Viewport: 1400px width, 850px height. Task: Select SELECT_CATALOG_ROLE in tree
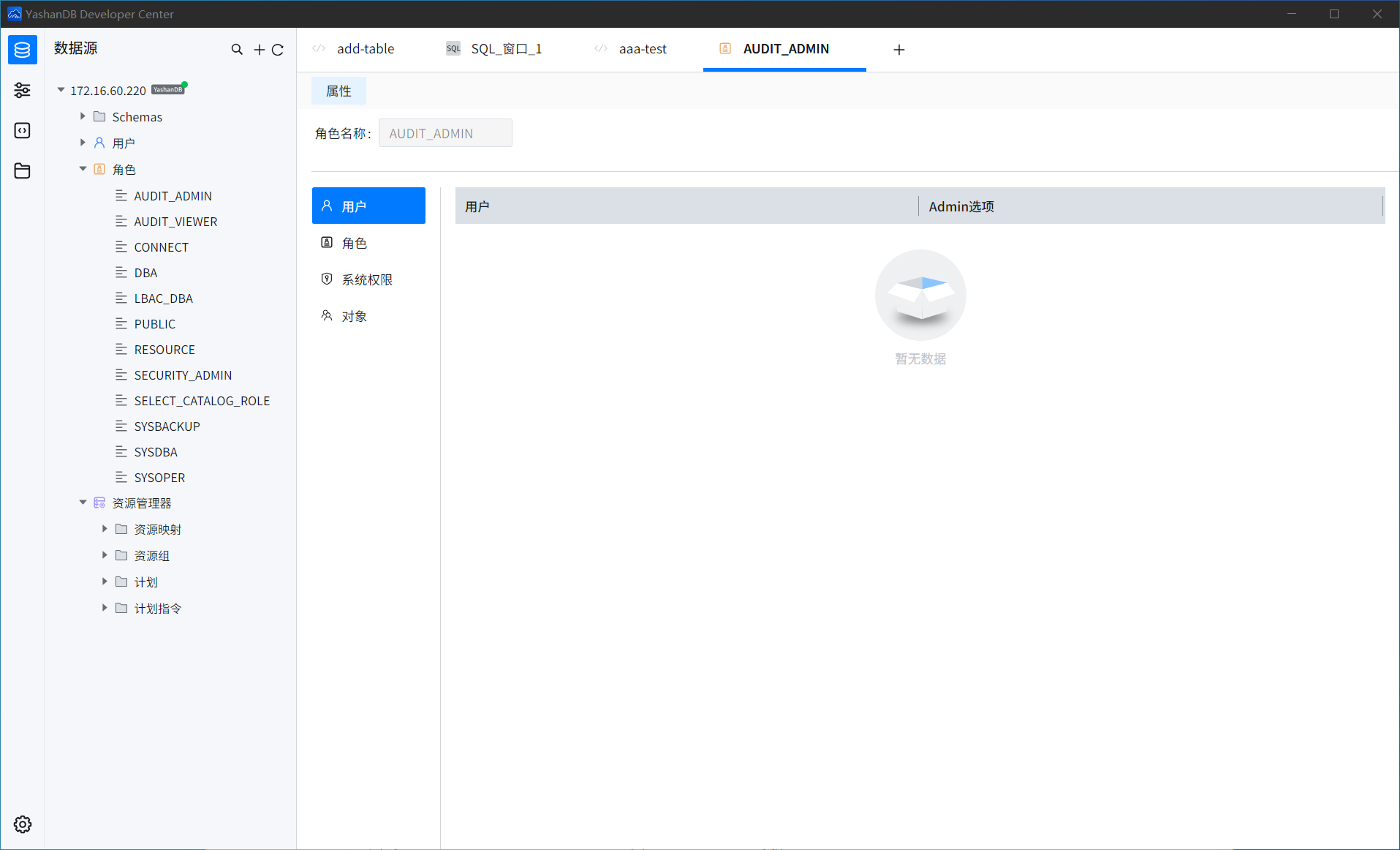click(x=202, y=400)
